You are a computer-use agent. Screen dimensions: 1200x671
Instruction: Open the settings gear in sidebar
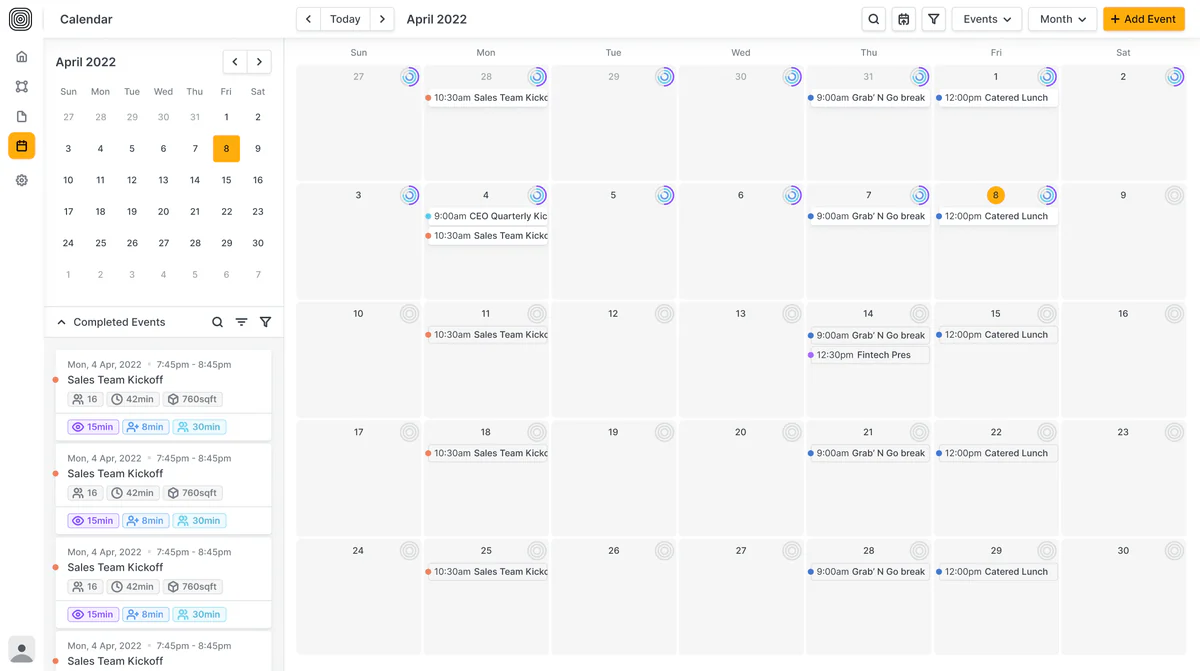22,181
